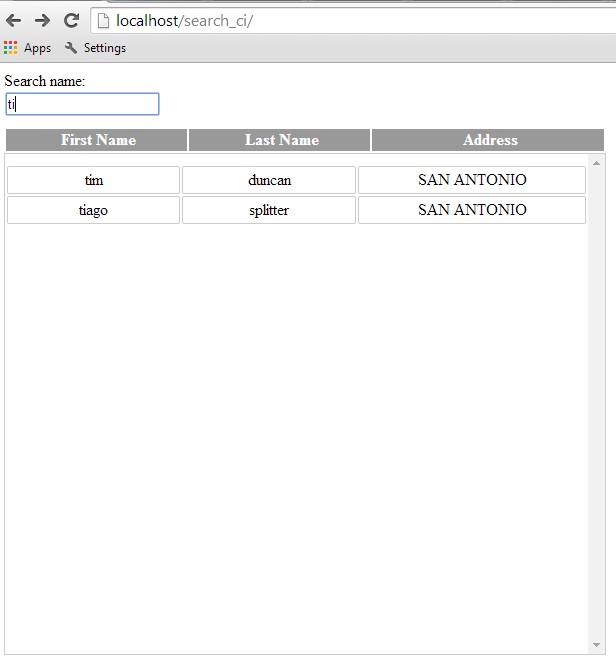Click the page icon in the address bar
Screen dimensions: 616x670
coord(103,21)
